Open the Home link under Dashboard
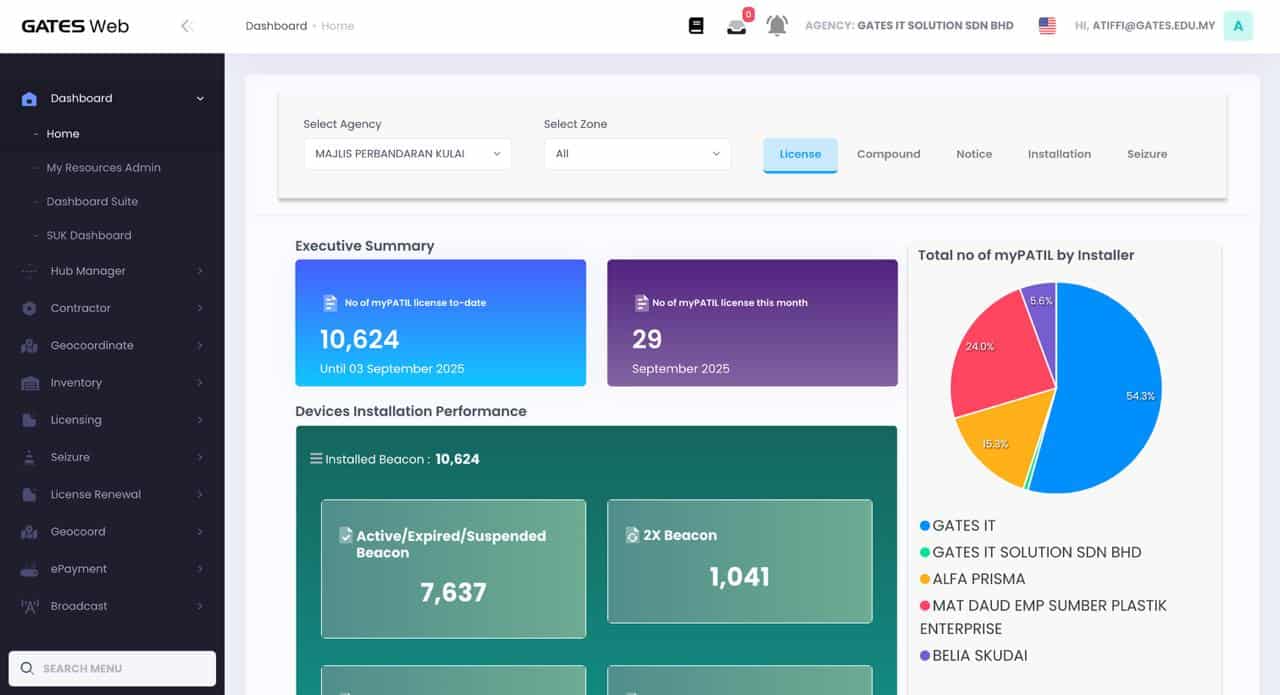The height and width of the screenshot is (695, 1280). point(63,133)
